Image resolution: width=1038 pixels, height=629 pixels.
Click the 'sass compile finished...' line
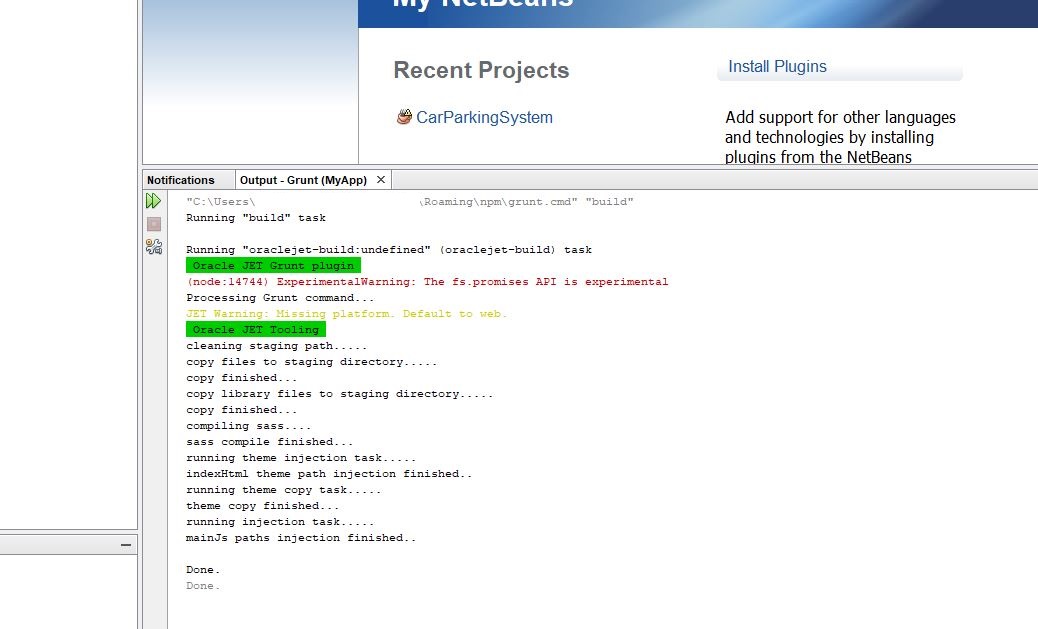point(269,442)
